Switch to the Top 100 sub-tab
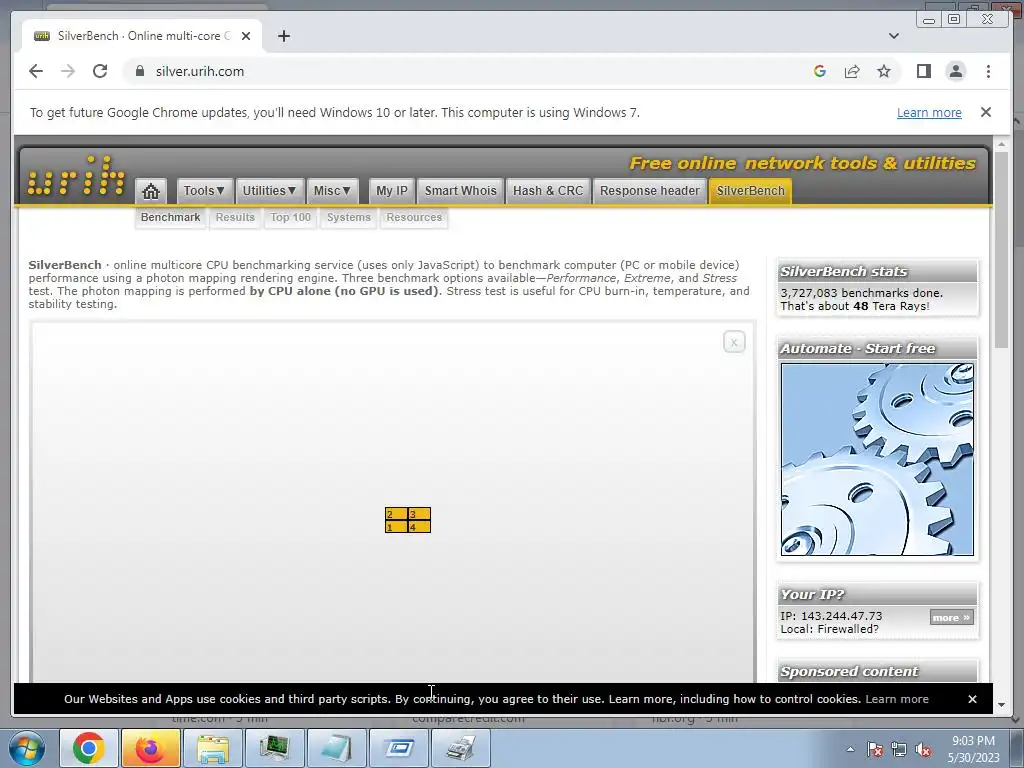The image size is (1024, 768). pos(291,217)
